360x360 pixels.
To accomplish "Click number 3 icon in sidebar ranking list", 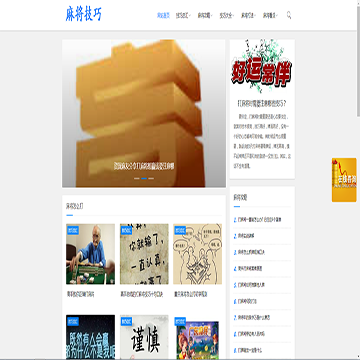I will 235,252.
